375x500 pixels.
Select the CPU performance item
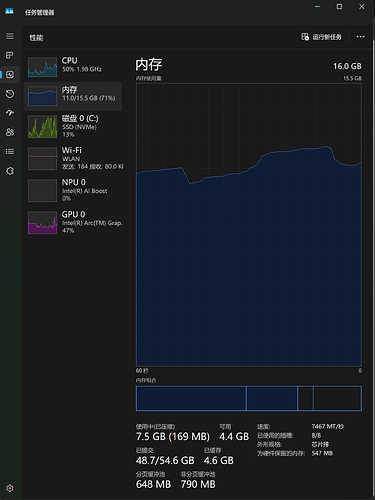coord(73,66)
